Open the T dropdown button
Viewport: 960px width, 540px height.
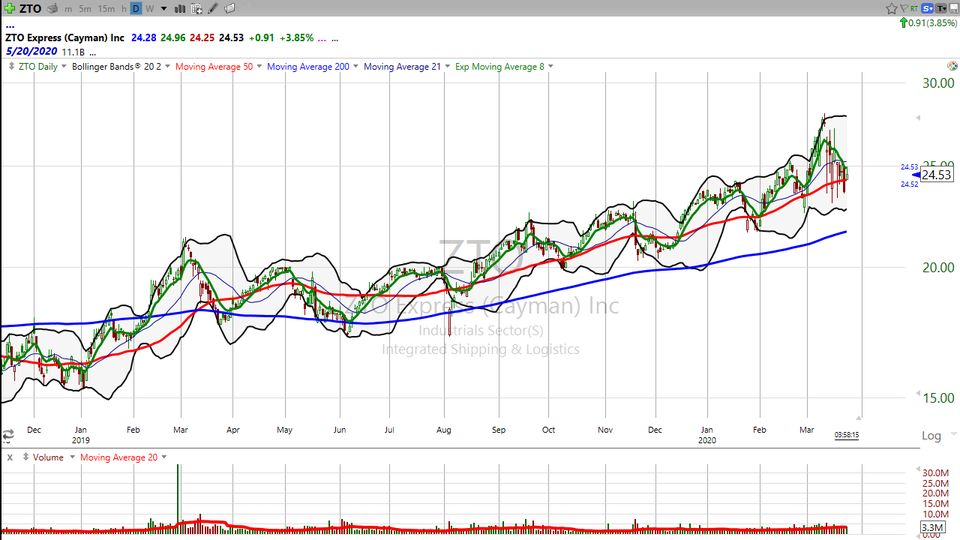click(941, 9)
